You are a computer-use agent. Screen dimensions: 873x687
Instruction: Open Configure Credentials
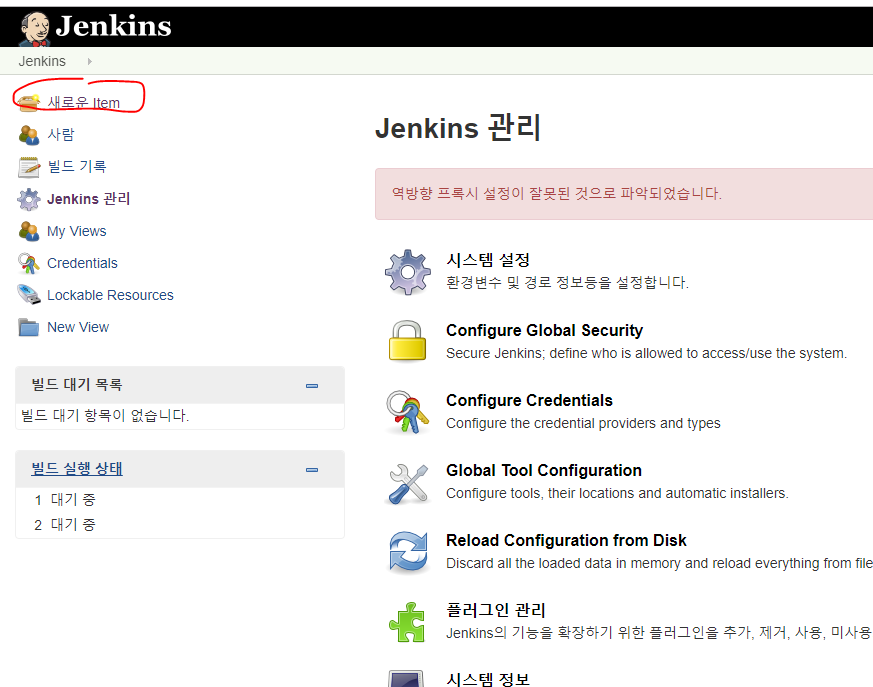[x=529, y=400]
